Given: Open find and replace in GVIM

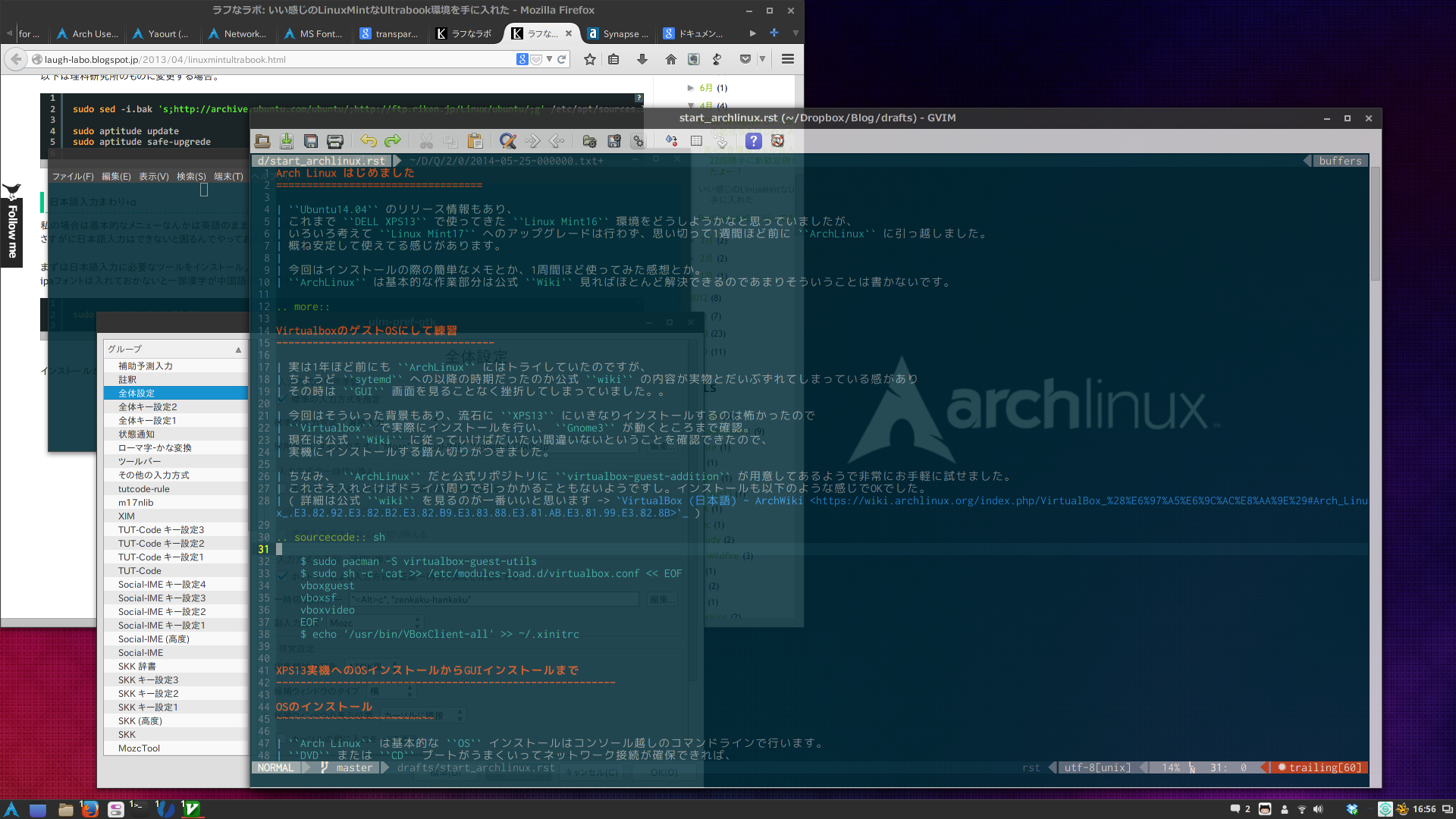Looking at the screenshot, I should 508,141.
